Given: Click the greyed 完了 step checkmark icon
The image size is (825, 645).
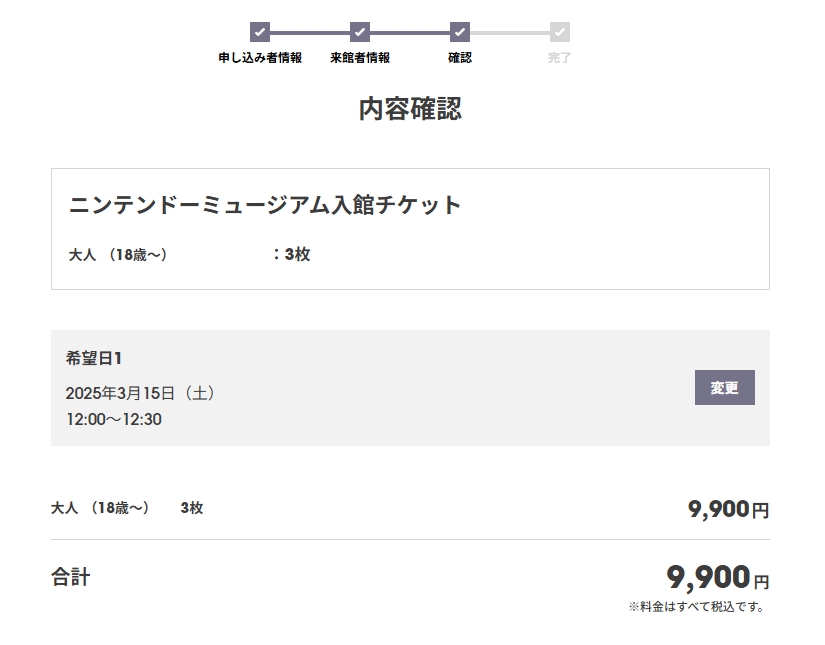Looking at the screenshot, I should 560,32.
